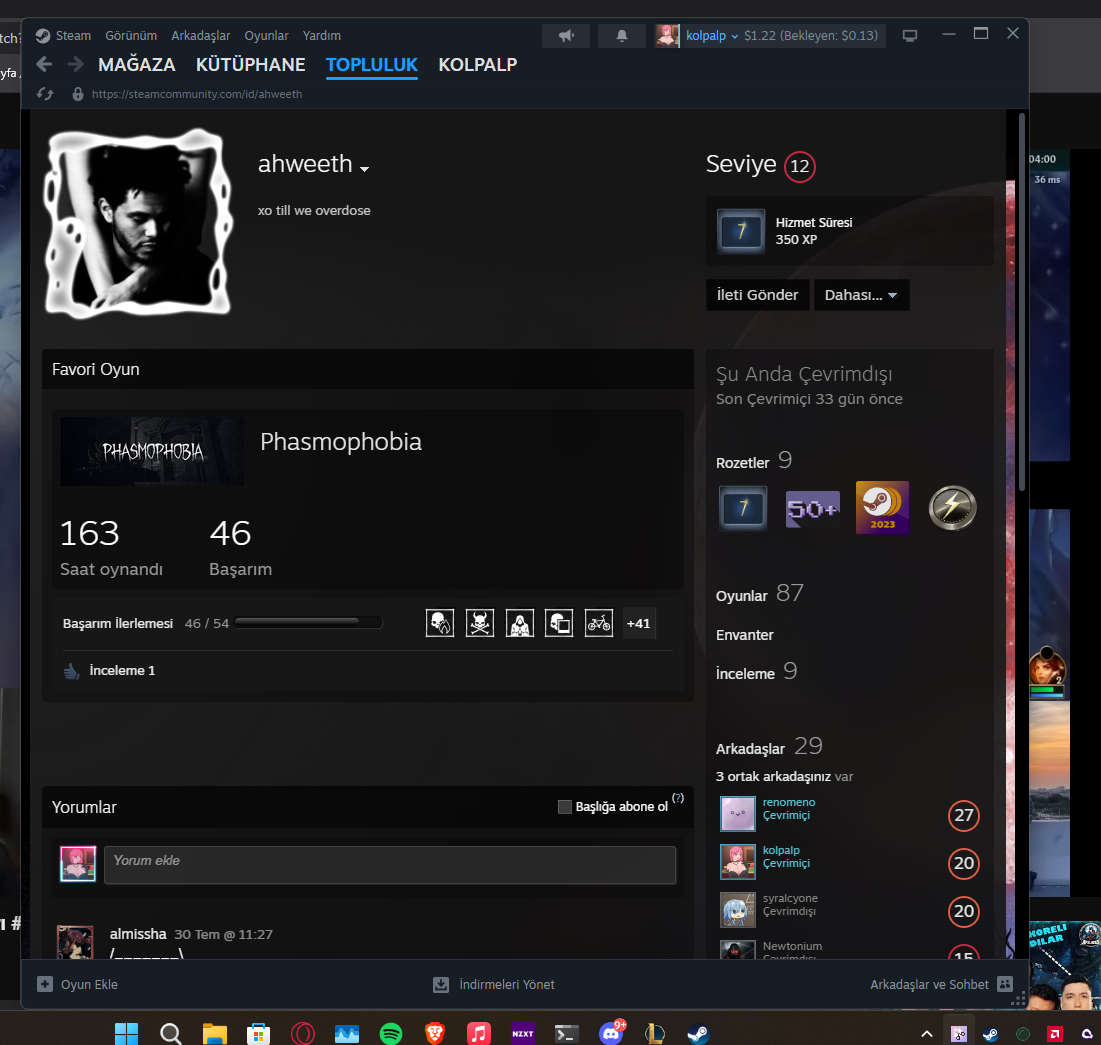Switch to the KÜTÜPHANE tab
The width and height of the screenshot is (1101, 1045).
tap(251, 65)
